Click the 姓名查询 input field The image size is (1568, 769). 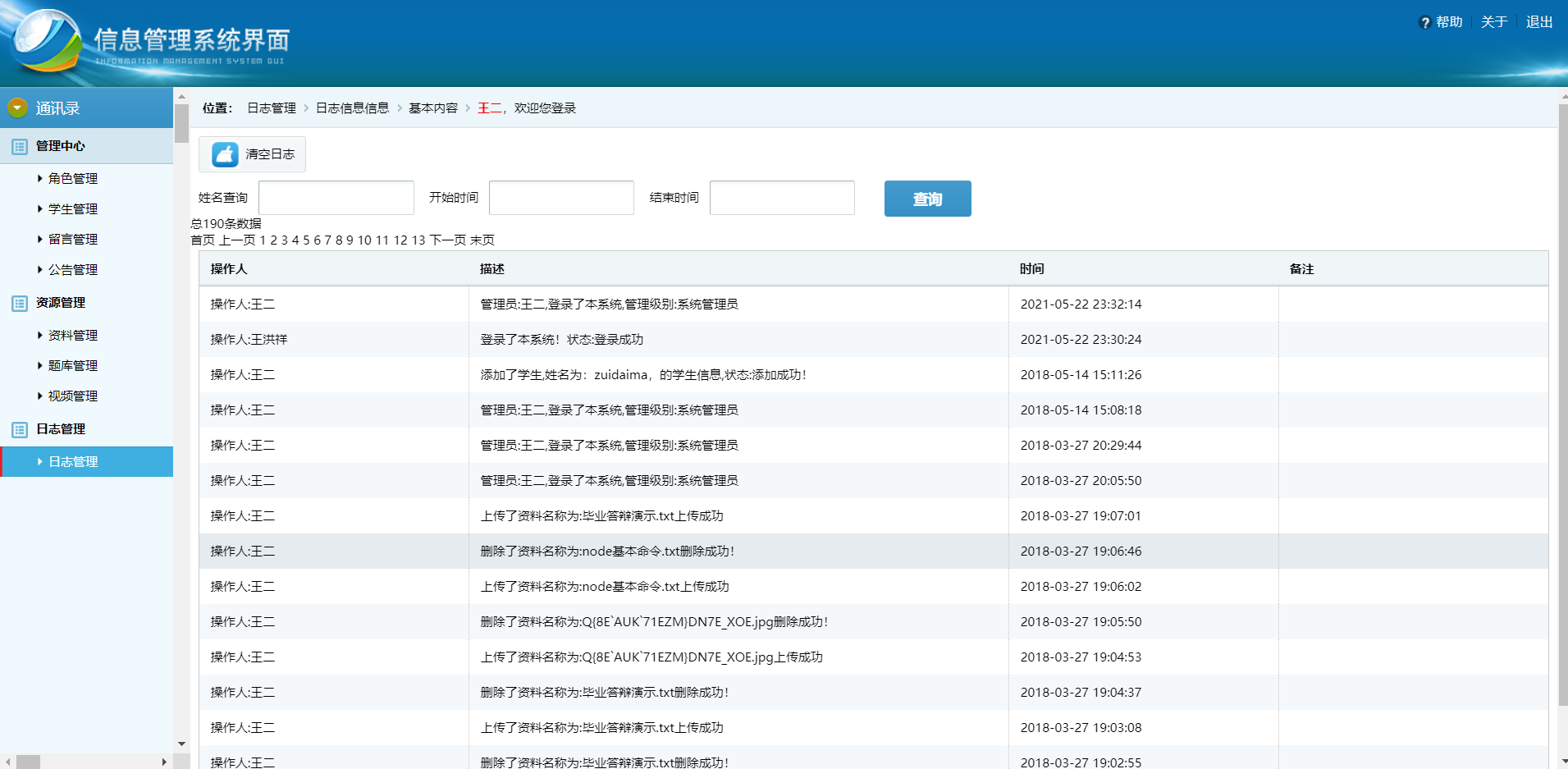(336, 197)
